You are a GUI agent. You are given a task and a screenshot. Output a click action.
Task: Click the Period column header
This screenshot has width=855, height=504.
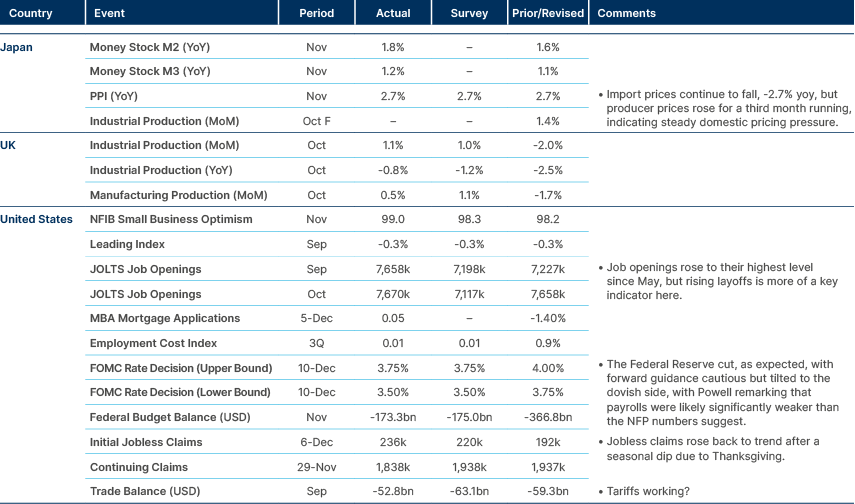click(x=317, y=13)
